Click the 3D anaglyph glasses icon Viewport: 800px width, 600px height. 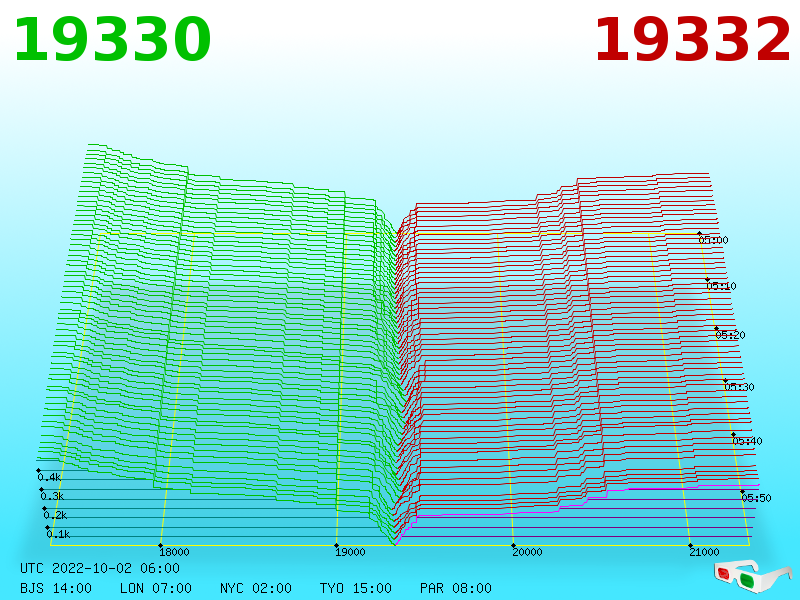pos(753,575)
